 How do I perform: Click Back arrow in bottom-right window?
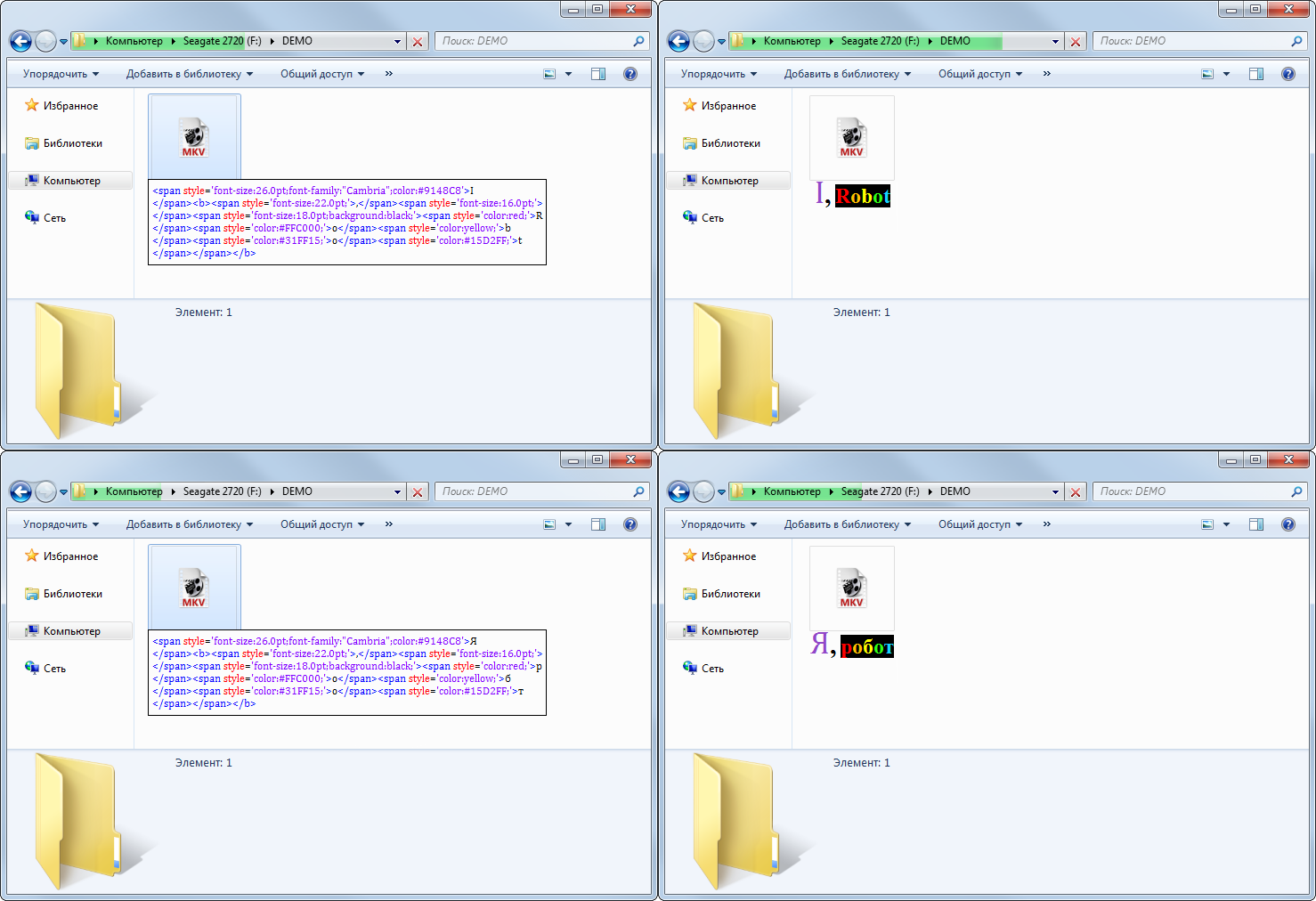pos(678,491)
